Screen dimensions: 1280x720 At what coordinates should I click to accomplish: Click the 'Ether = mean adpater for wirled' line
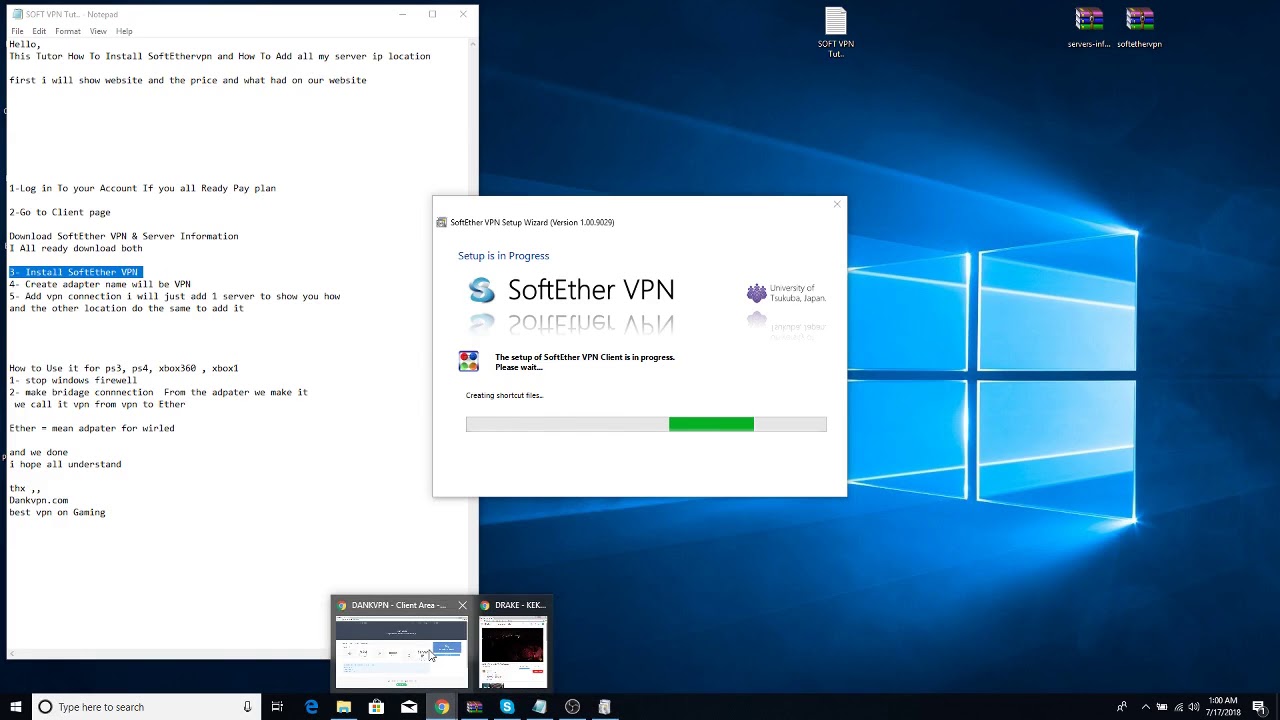pyautogui.click(x=92, y=428)
